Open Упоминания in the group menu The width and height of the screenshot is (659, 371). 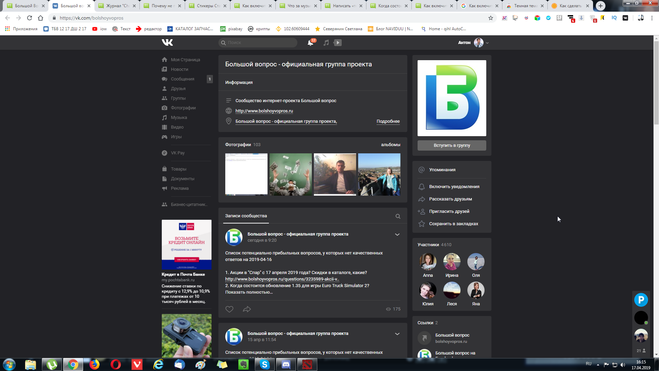pos(442,170)
